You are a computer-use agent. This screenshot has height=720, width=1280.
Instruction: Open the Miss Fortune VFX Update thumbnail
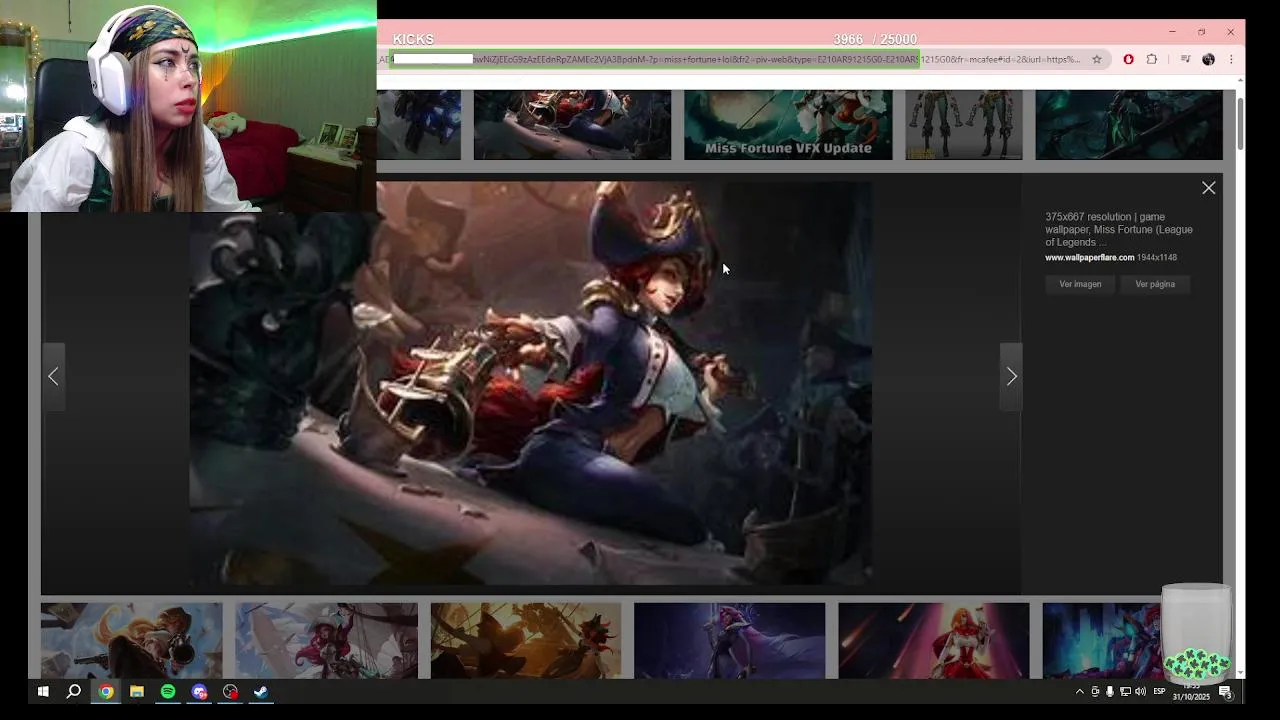coord(788,125)
